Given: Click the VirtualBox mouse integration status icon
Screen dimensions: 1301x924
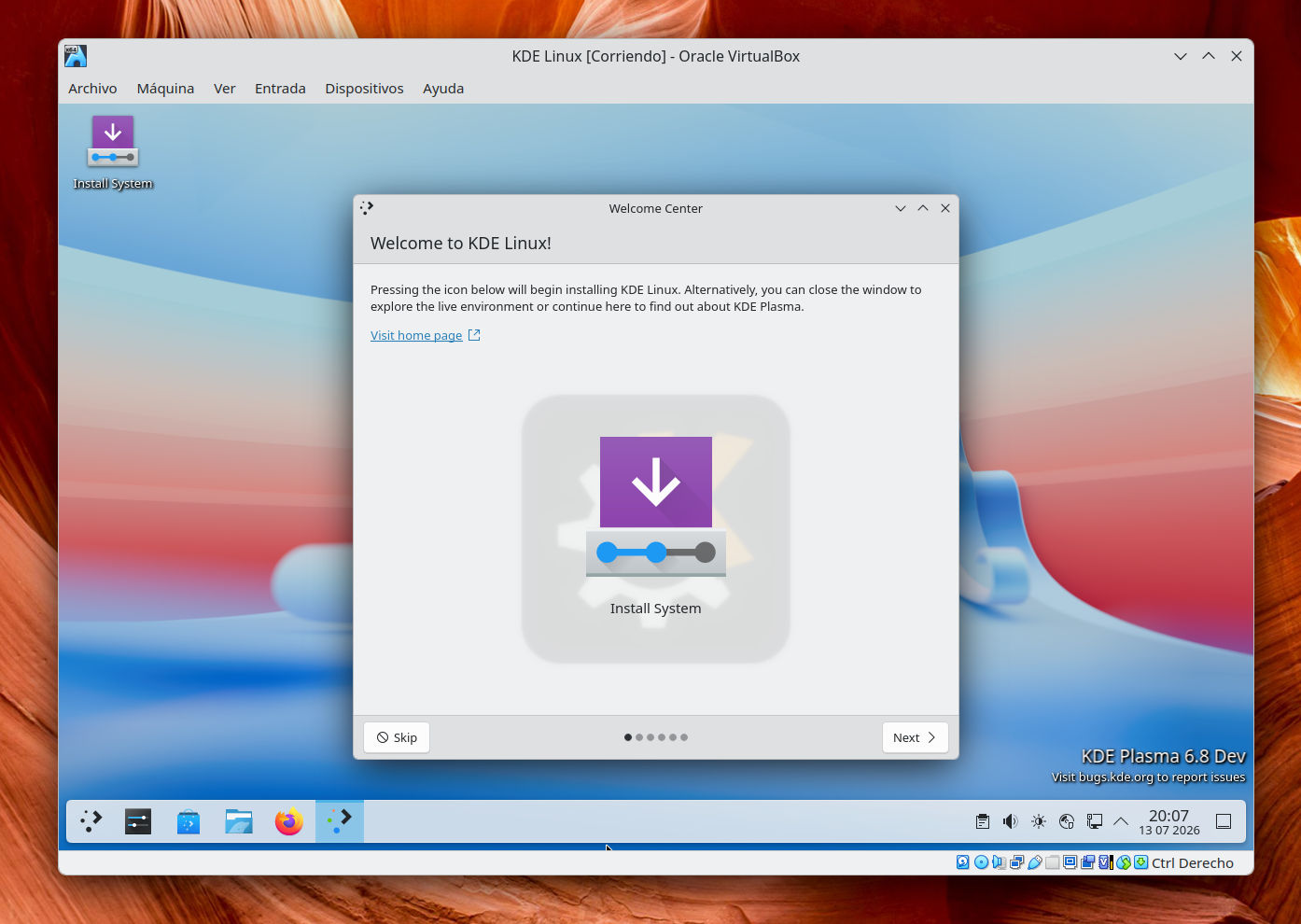Looking at the screenshot, I should [x=1123, y=862].
